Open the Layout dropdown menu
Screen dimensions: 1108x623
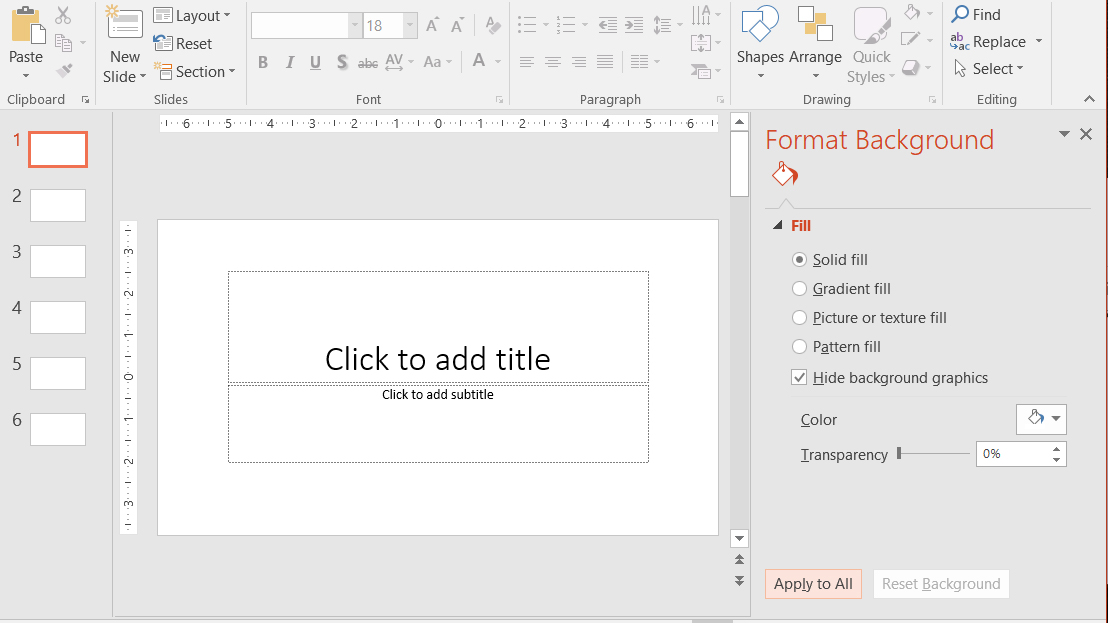[192, 16]
